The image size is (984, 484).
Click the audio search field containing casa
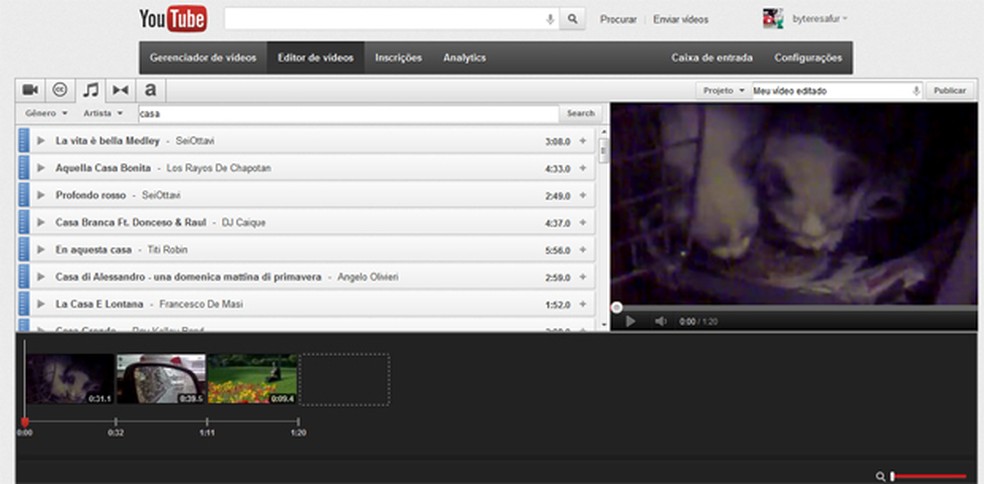pyautogui.click(x=348, y=114)
